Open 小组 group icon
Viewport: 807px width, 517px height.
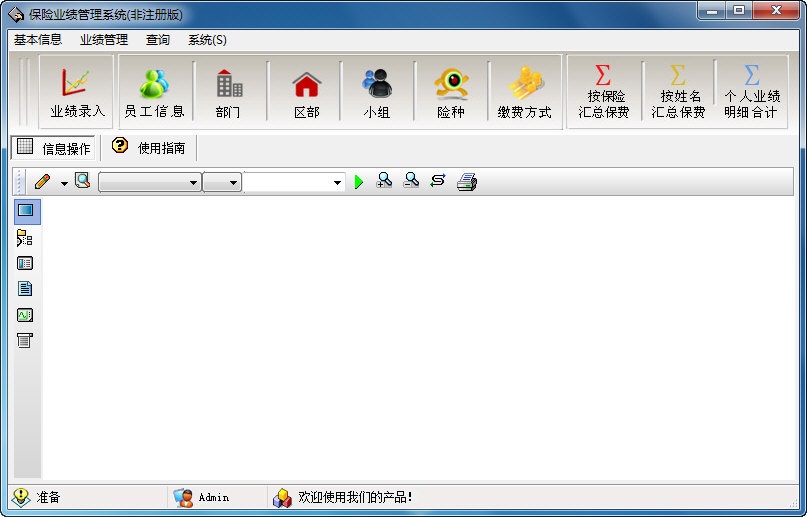pyautogui.click(x=377, y=92)
